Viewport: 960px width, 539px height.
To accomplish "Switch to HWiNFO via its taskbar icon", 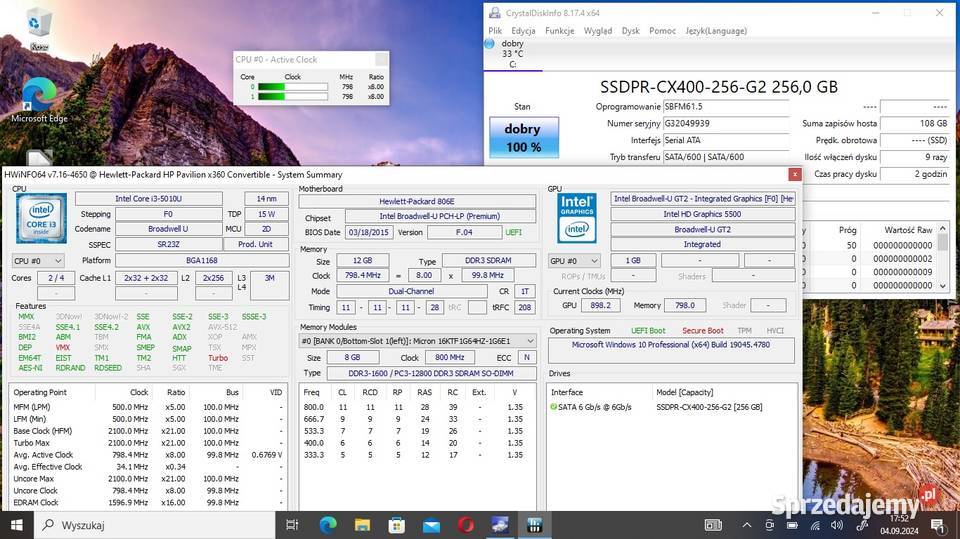I will pos(534,525).
